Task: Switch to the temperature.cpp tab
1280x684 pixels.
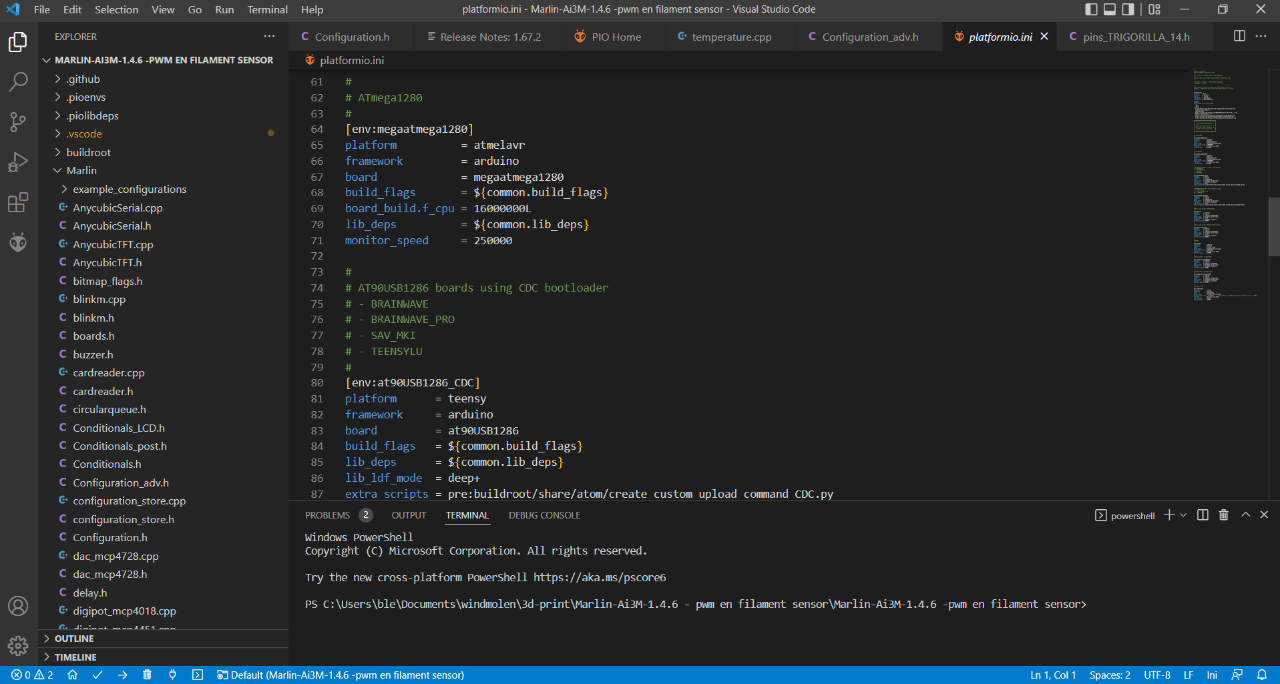Action: pyautogui.click(x=730, y=37)
